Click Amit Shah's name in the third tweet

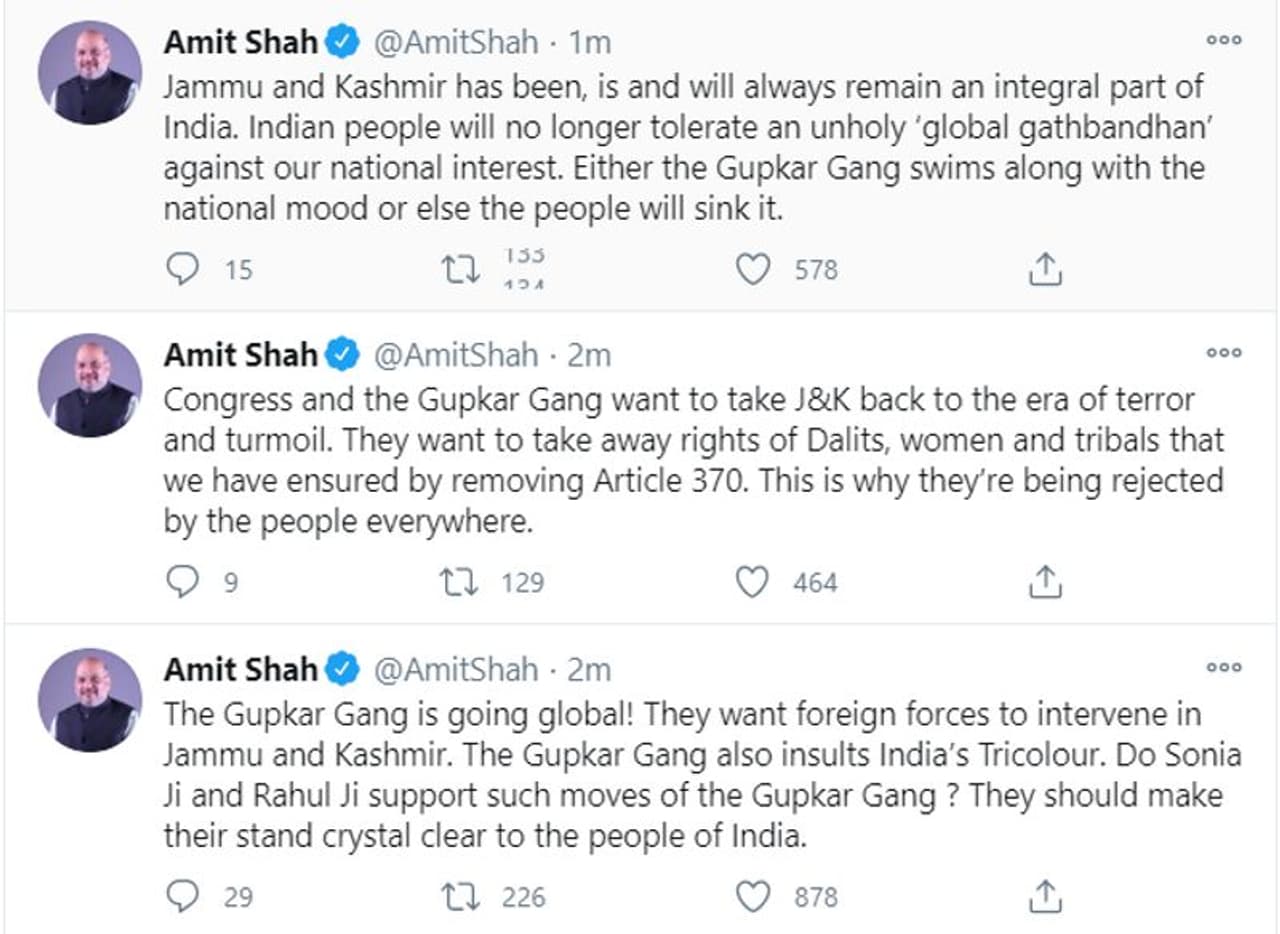(x=240, y=669)
